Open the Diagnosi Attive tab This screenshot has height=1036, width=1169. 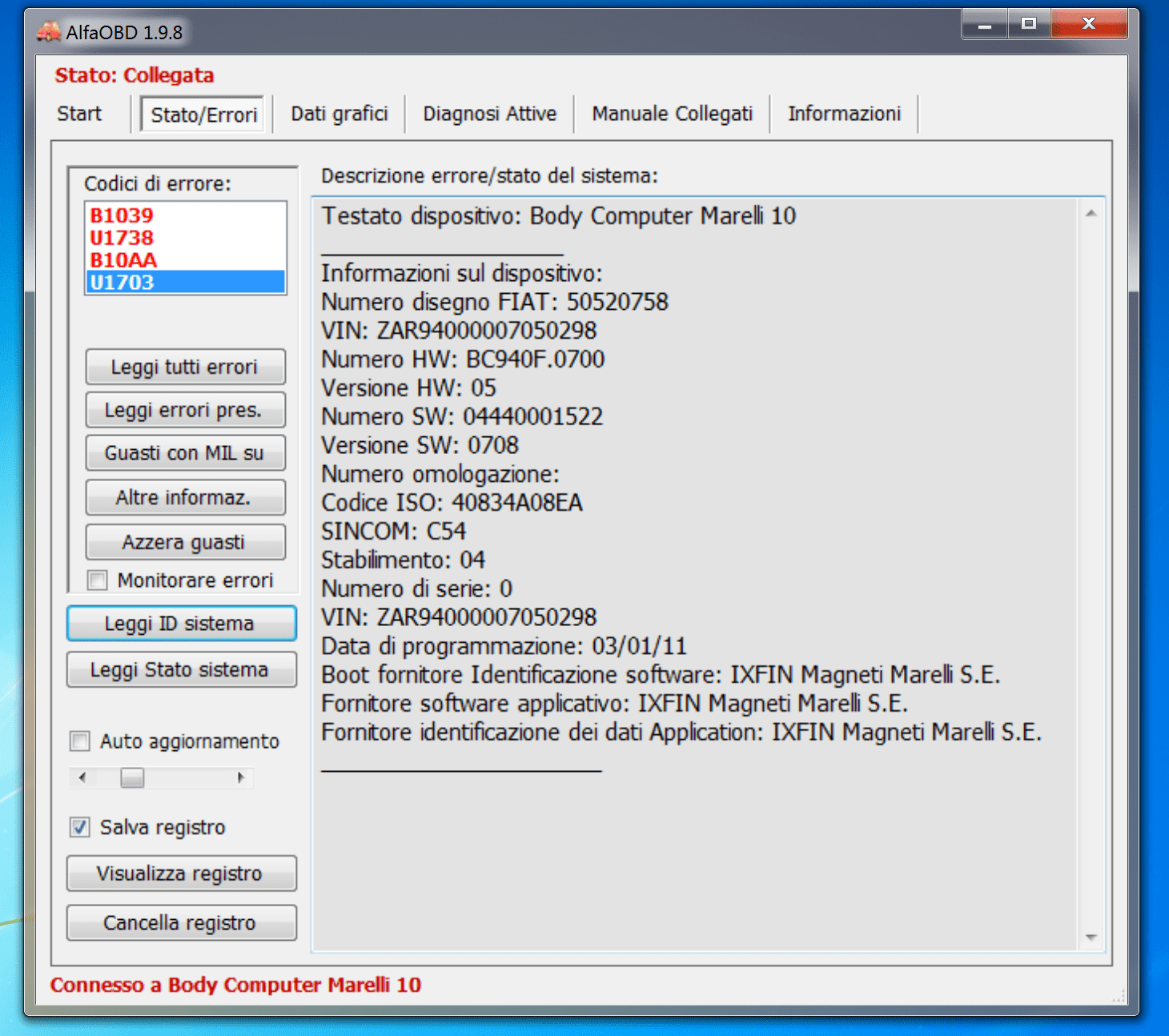tap(489, 114)
